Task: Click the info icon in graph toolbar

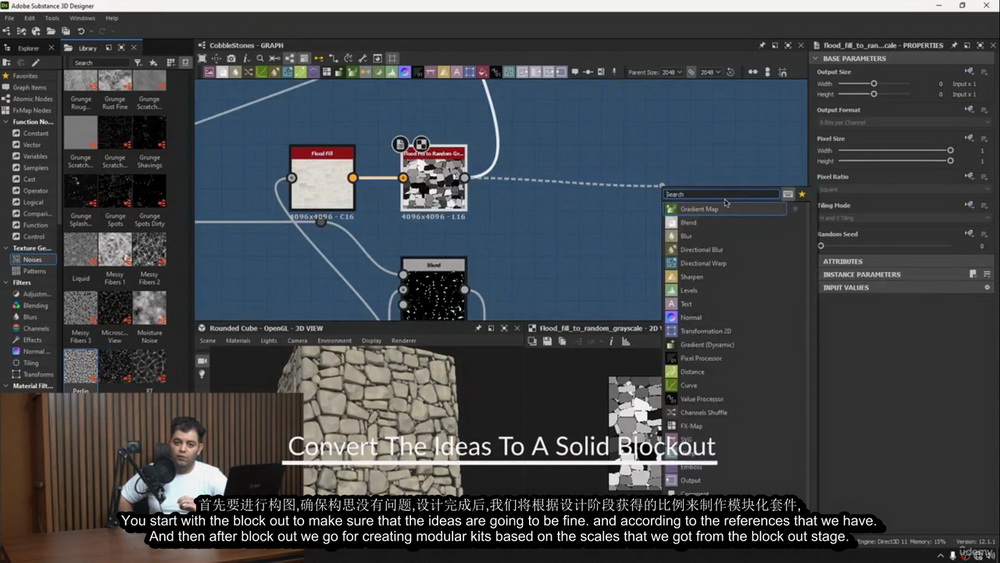Action: point(246,59)
